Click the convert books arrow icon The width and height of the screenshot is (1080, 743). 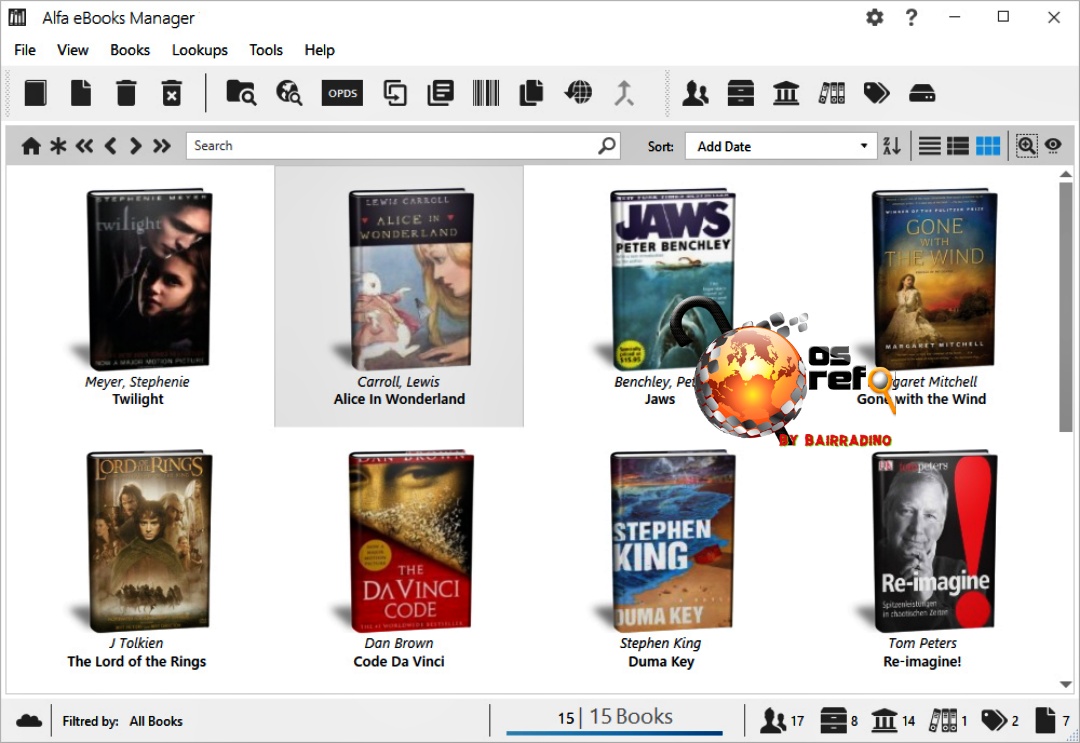tap(395, 93)
